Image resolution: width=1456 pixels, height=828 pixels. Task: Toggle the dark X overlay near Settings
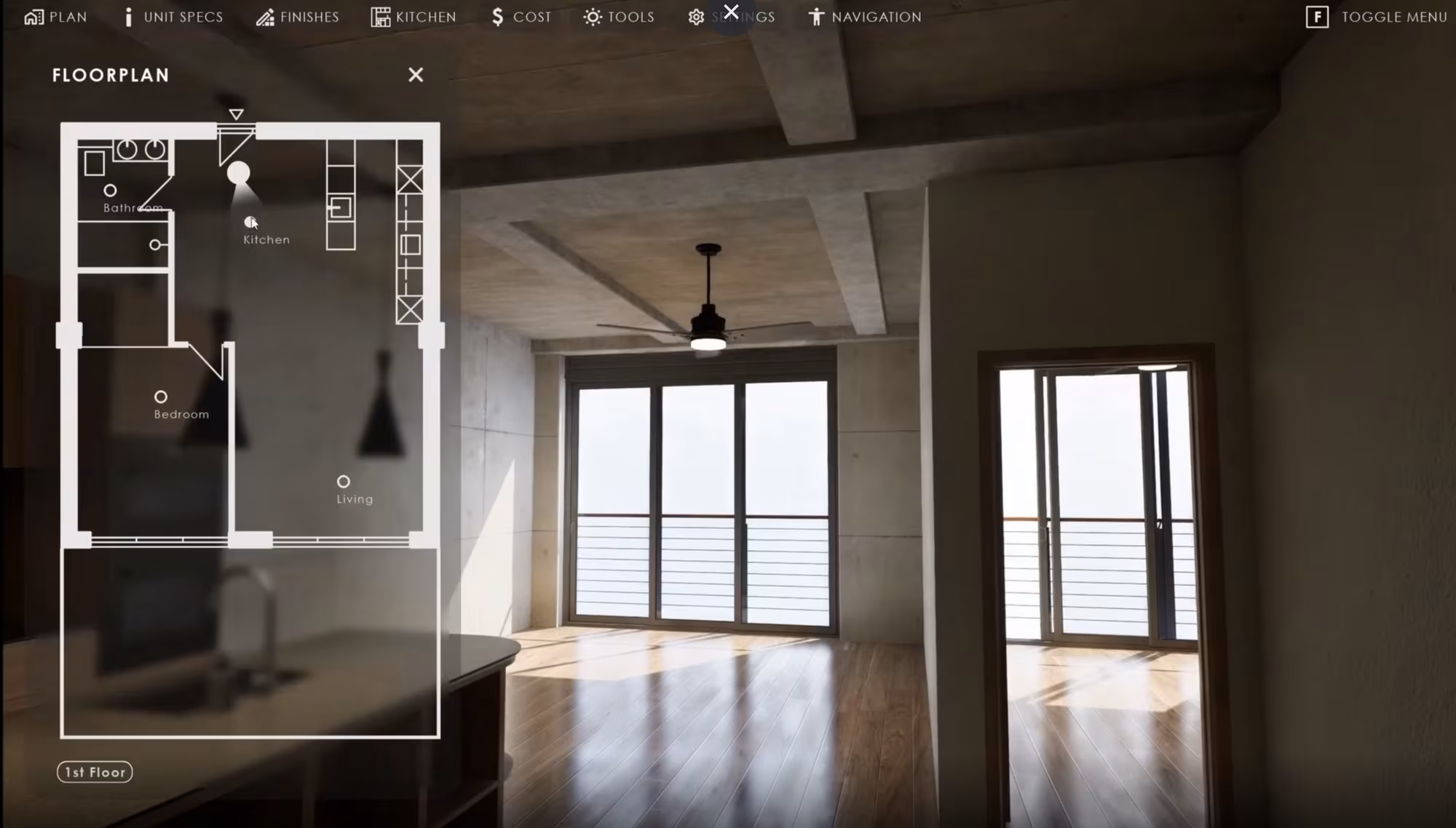(x=731, y=12)
